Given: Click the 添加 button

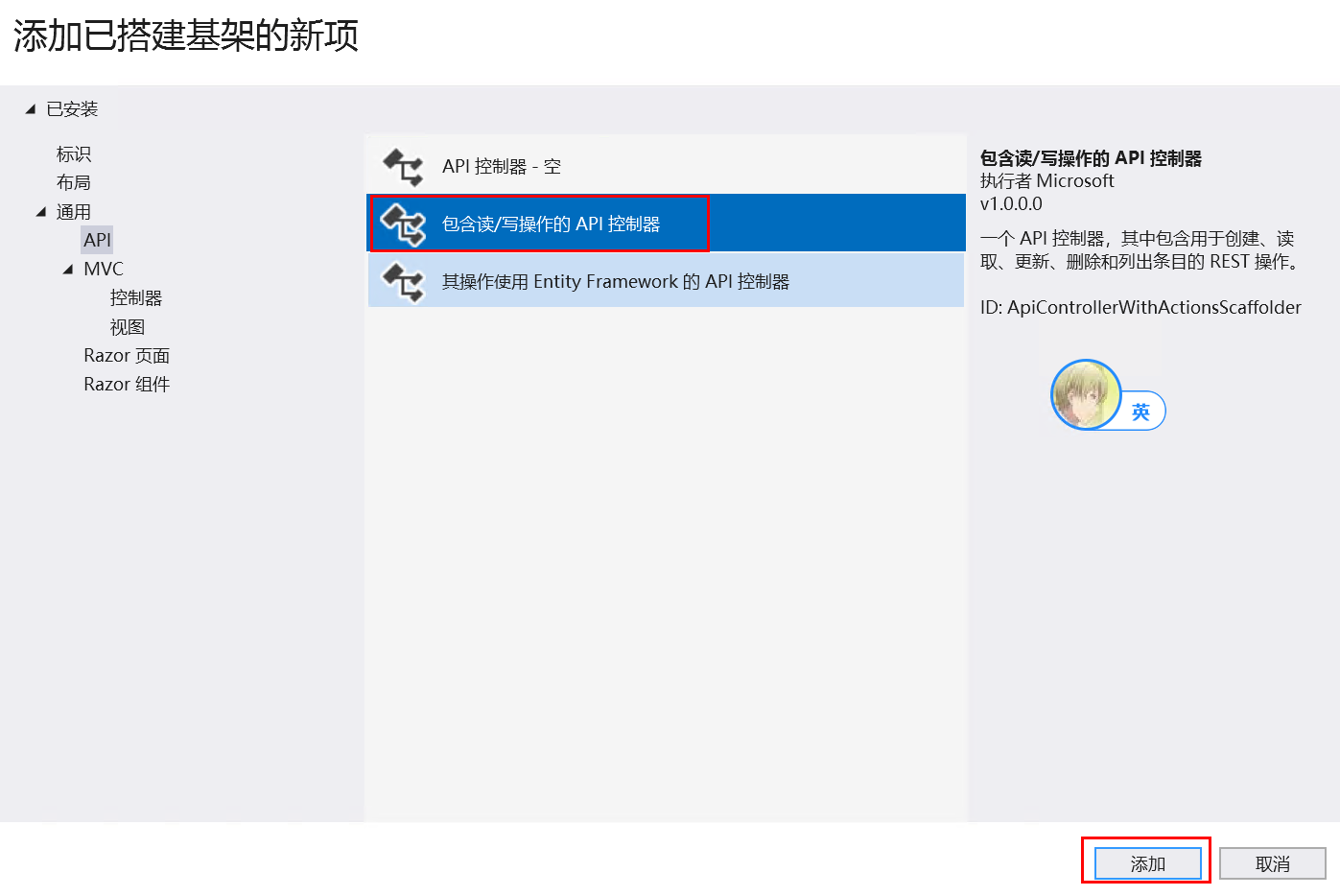Looking at the screenshot, I should point(1147,863).
